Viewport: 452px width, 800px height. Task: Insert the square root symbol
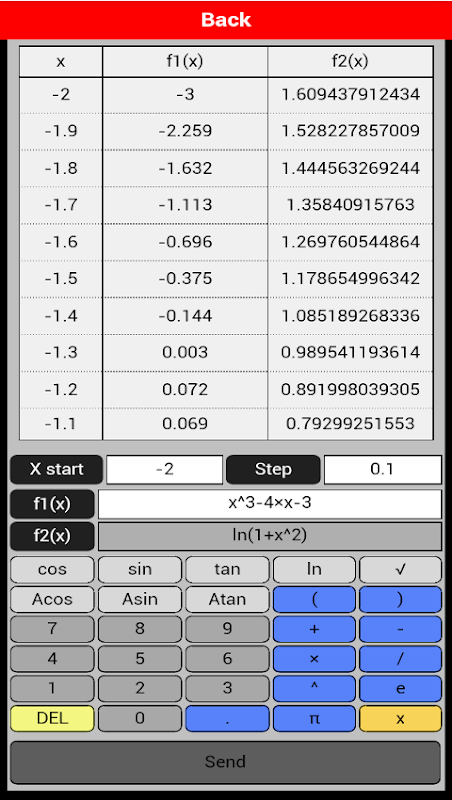400,569
